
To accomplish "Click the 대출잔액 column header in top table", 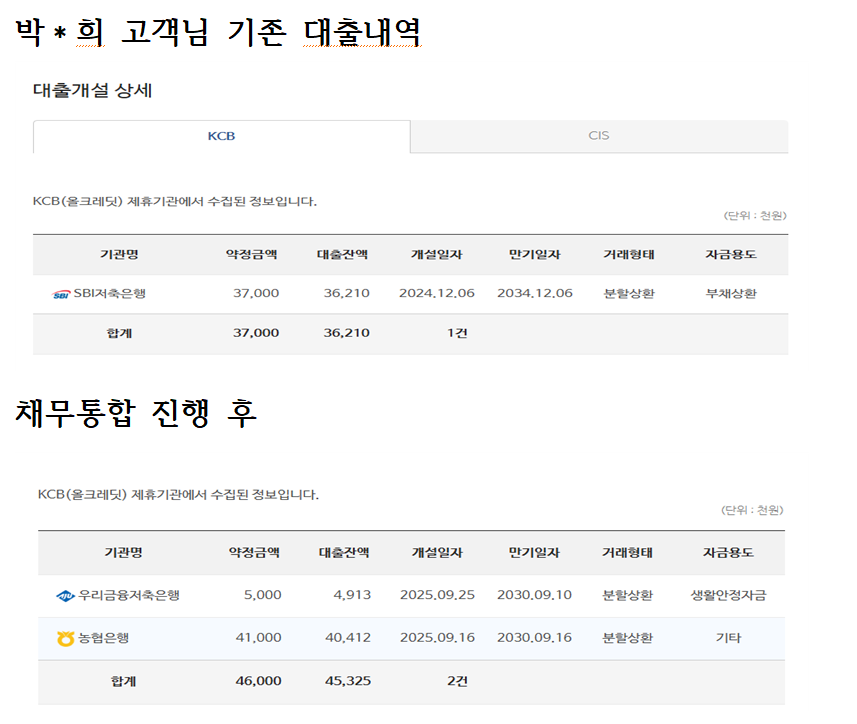I will 342,255.
